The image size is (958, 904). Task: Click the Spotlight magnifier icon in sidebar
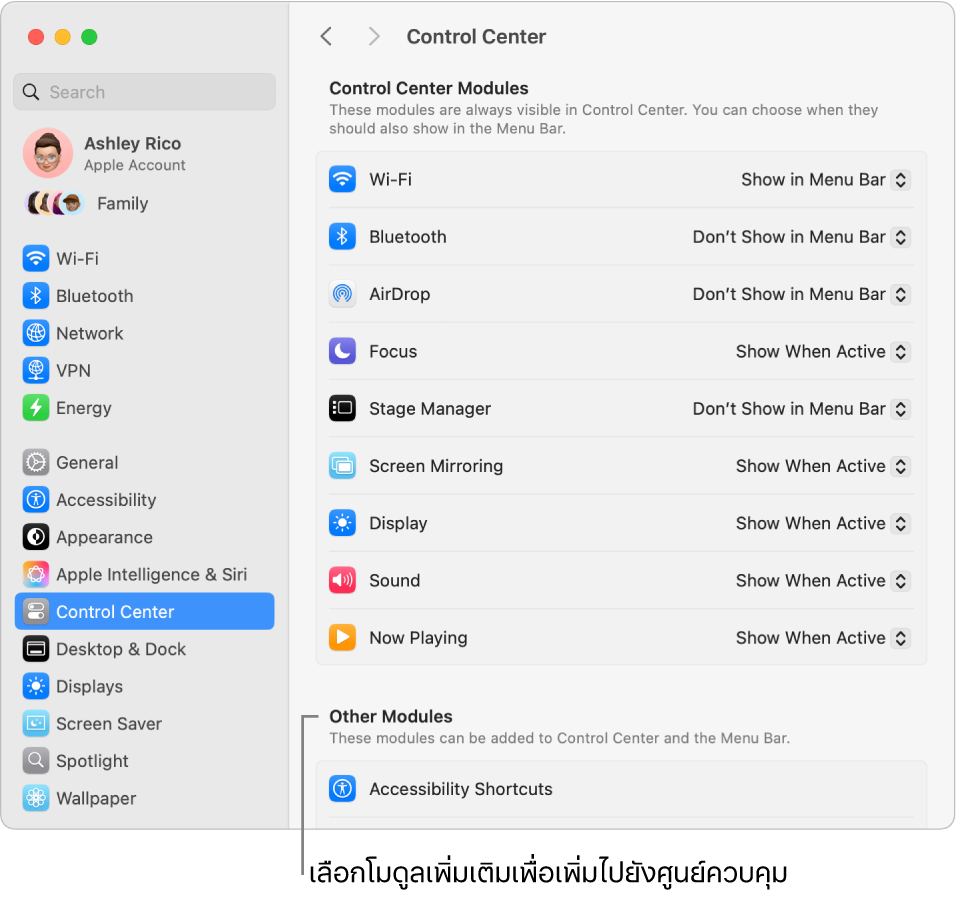(36, 760)
